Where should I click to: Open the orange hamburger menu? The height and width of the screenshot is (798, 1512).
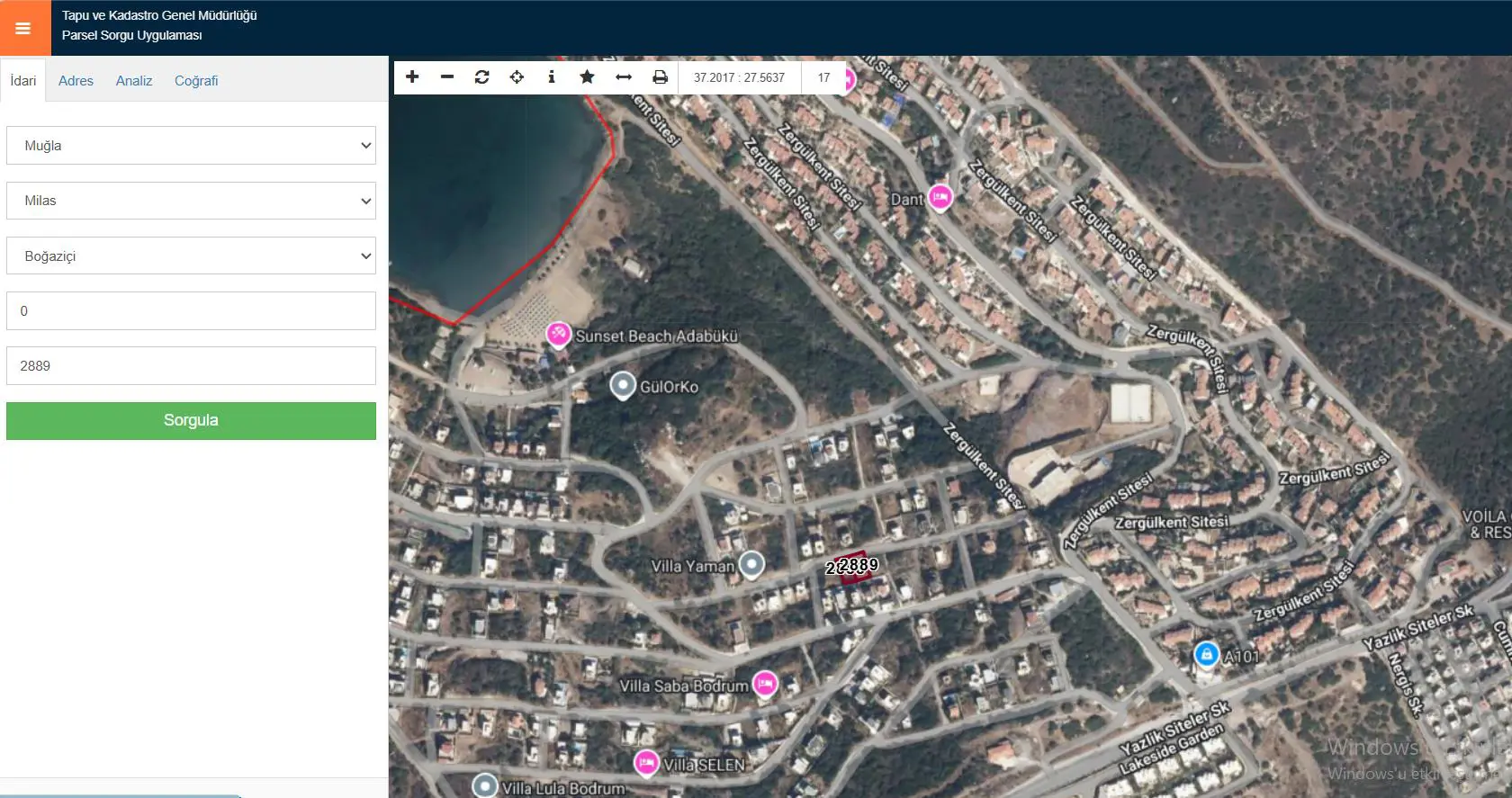[x=23, y=28]
